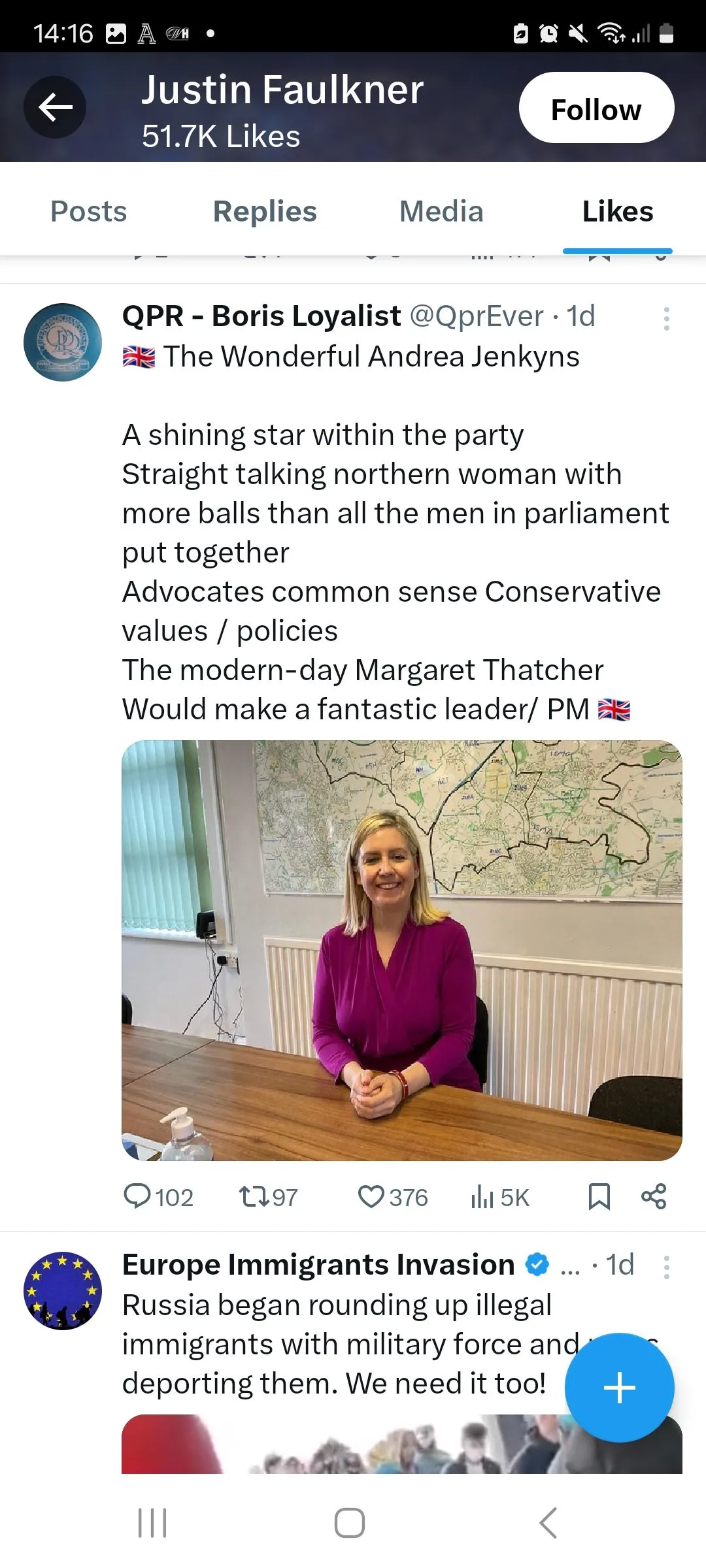Switch to the Posts tab

89,212
